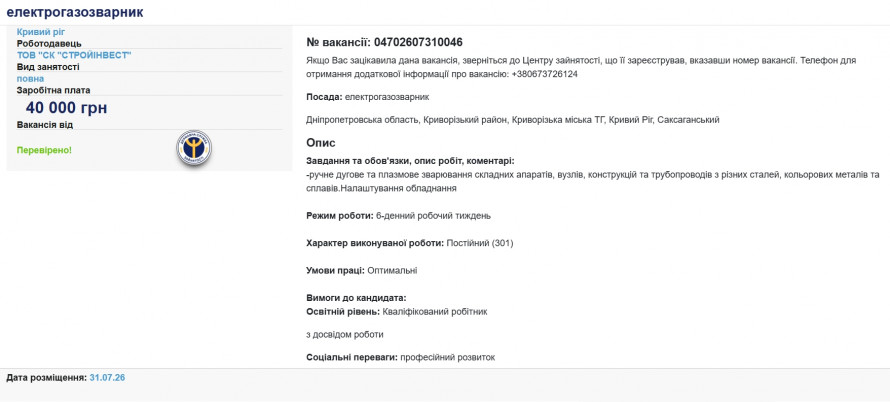Viewport: 890px width, 402px height.
Task: Click the Соціальні переваги line
Action: [401, 357]
